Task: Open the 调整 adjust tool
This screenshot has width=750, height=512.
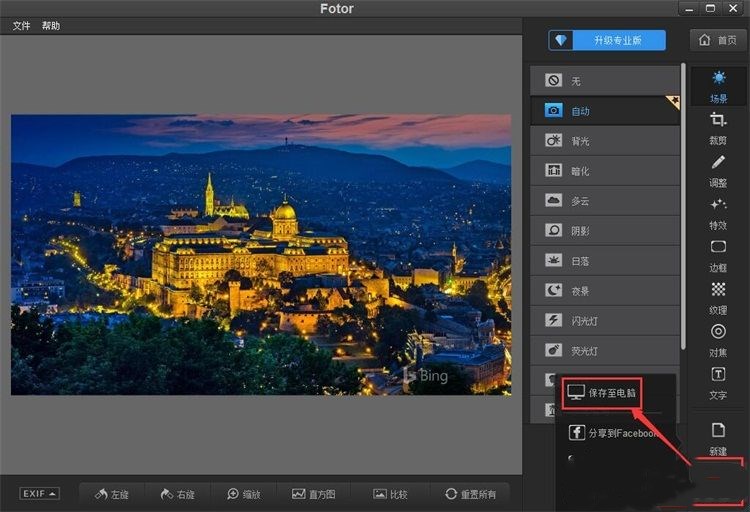Action: click(x=718, y=171)
